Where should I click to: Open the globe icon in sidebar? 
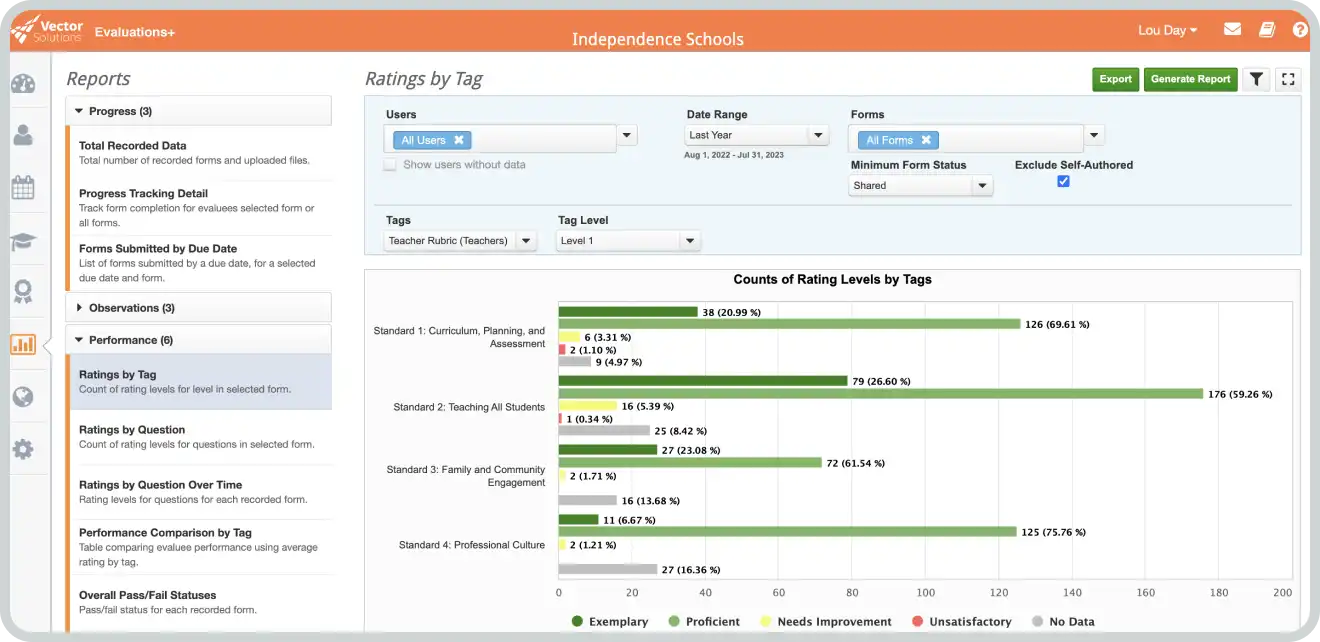pyautogui.click(x=23, y=397)
